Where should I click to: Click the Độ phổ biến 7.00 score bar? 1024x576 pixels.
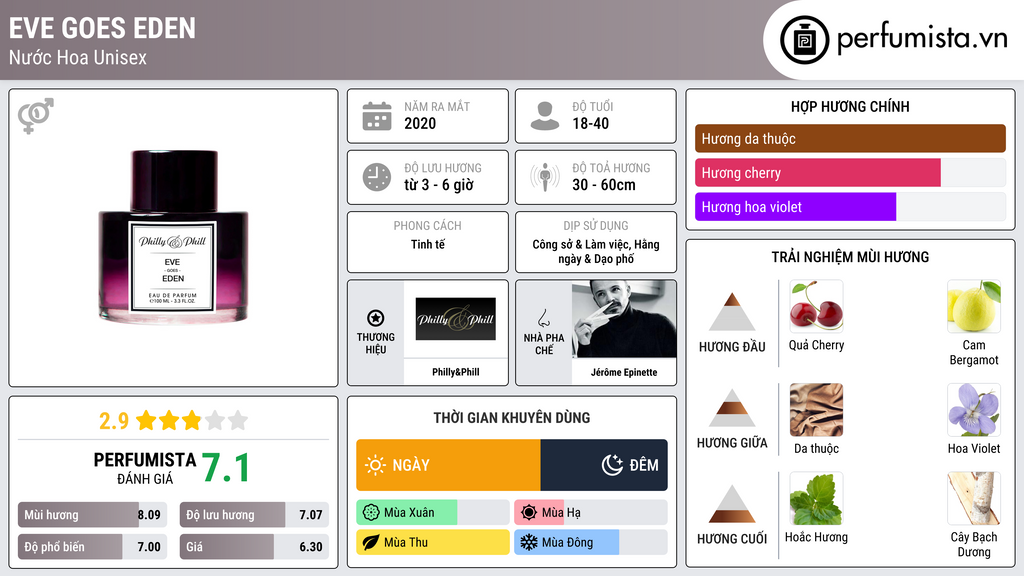[x=93, y=547]
